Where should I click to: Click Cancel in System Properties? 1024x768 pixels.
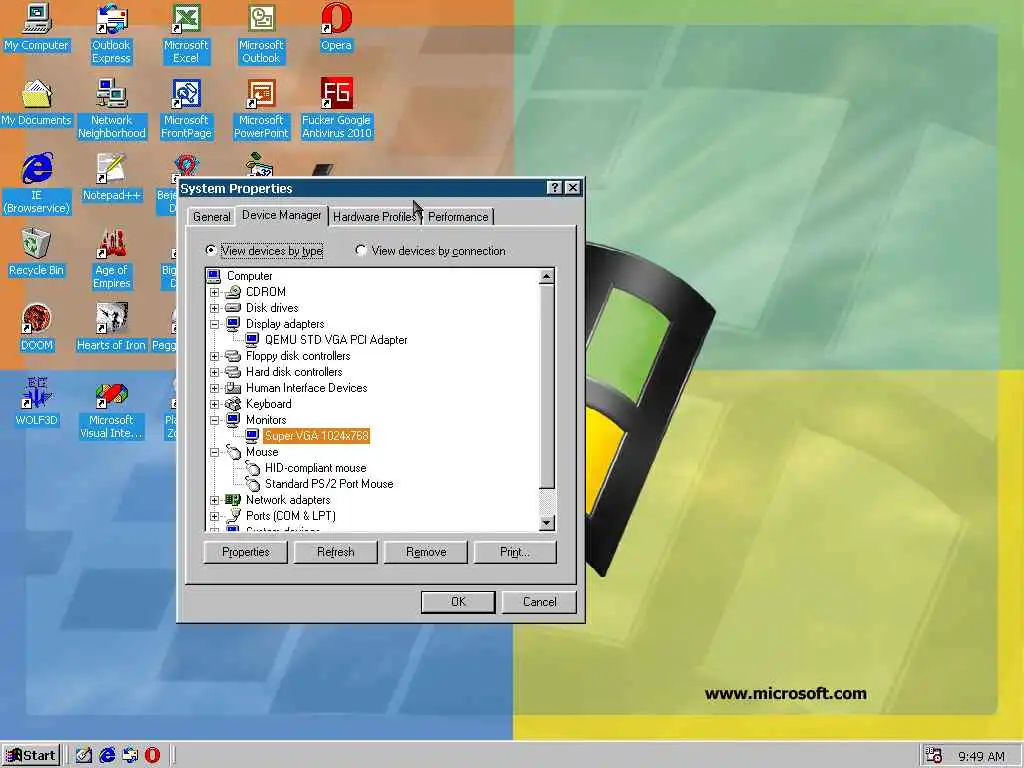coord(539,601)
